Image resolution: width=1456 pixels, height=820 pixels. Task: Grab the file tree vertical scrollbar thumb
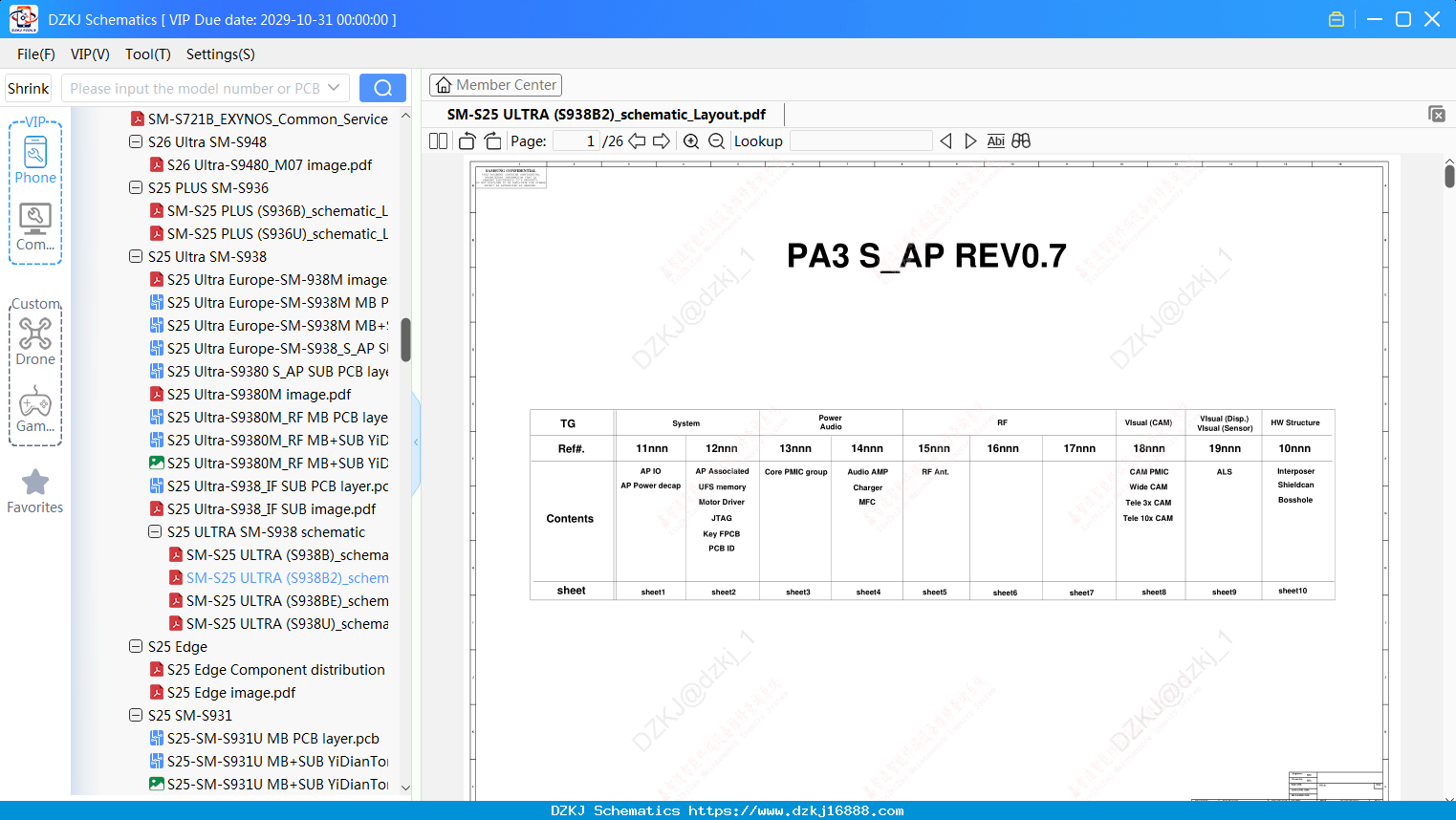point(405,339)
